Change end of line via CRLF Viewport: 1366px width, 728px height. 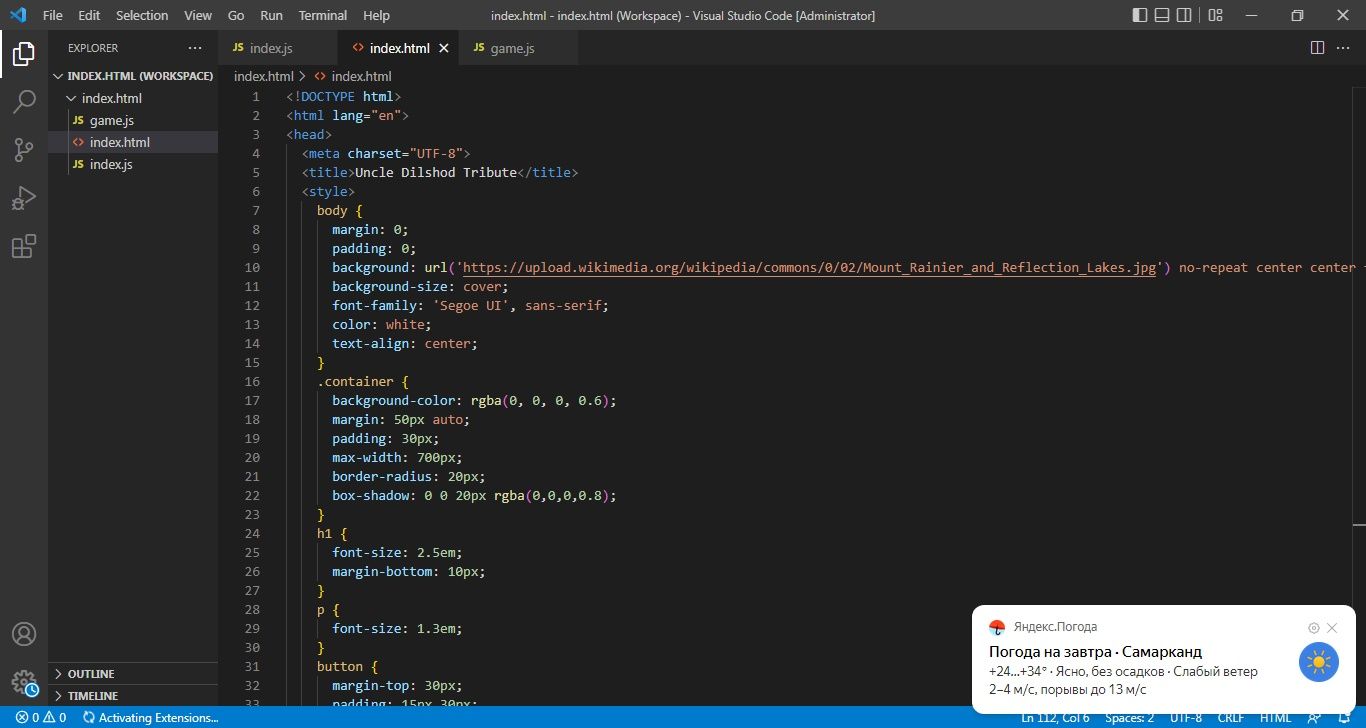click(x=1231, y=718)
